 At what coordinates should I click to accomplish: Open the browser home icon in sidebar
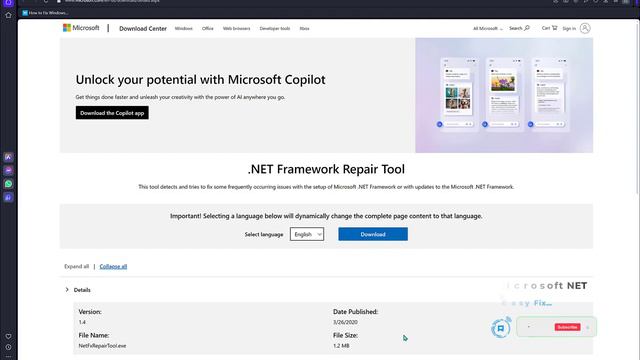(8, 15)
